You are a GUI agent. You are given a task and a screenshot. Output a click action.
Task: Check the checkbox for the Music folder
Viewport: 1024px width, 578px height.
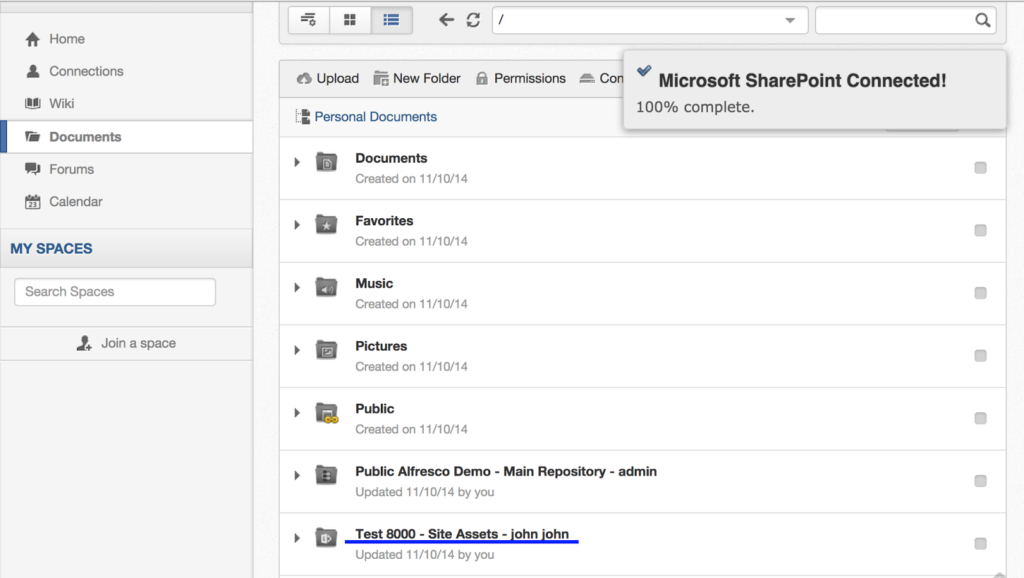980,293
